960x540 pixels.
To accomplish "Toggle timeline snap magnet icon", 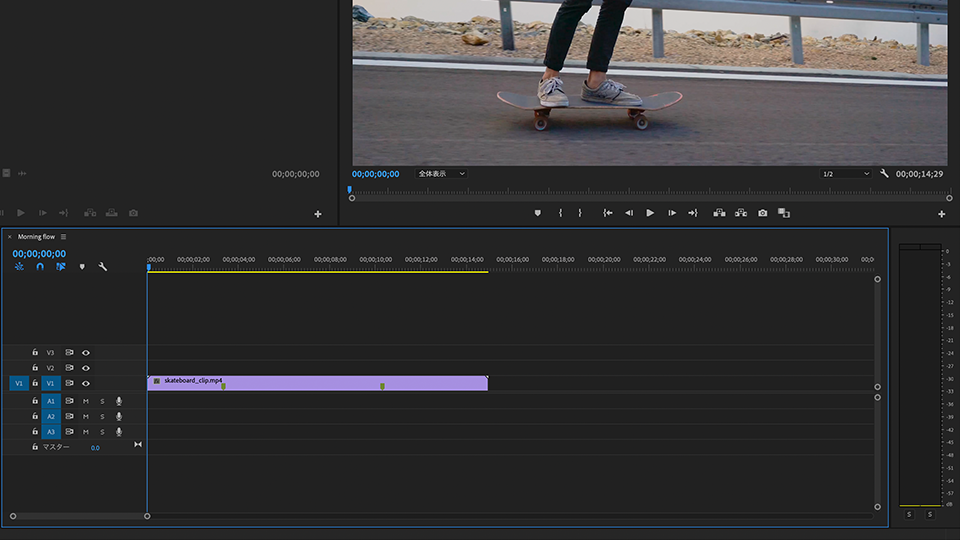I will tap(40, 267).
